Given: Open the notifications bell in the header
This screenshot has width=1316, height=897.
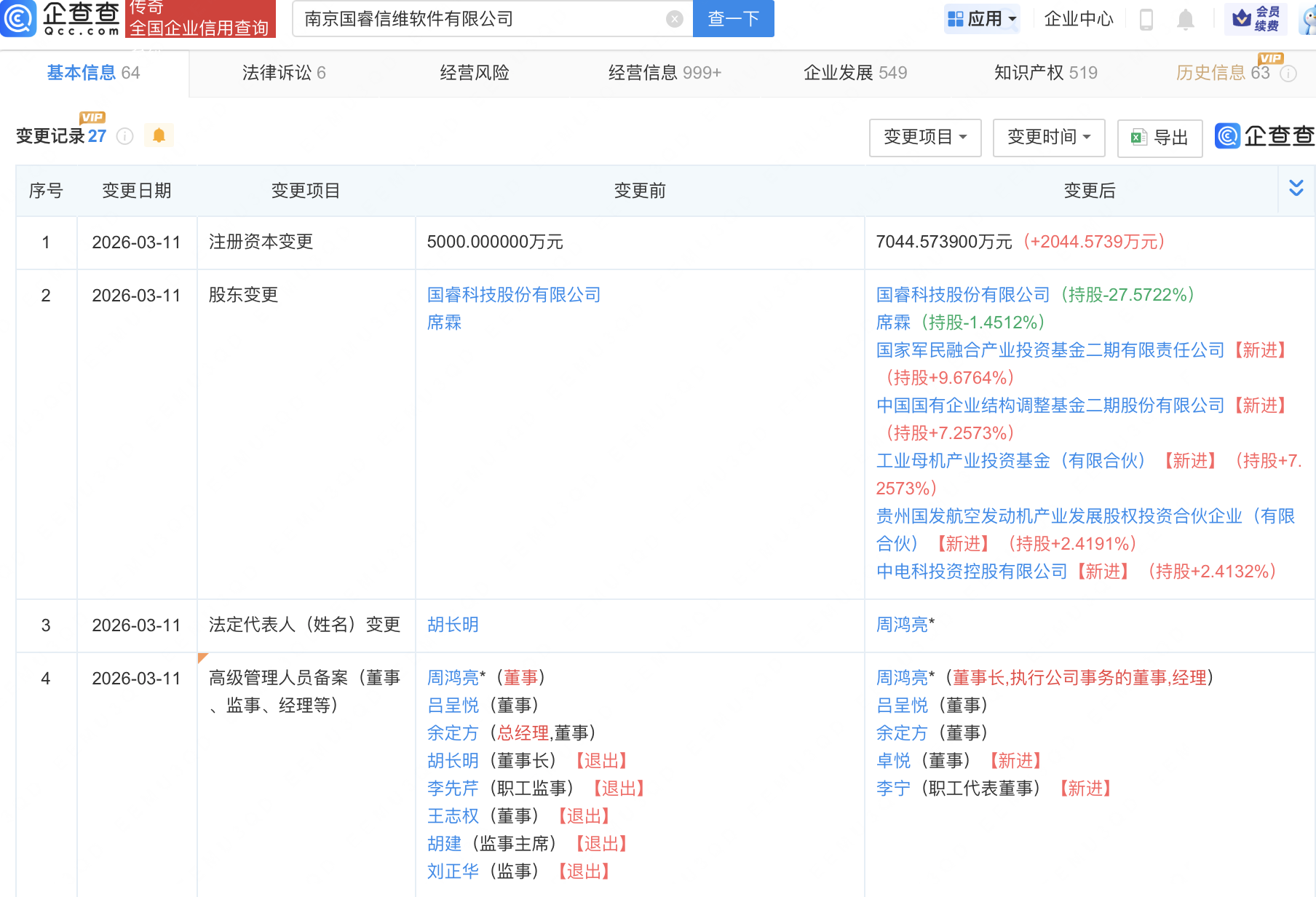Looking at the screenshot, I should (1185, 19).
